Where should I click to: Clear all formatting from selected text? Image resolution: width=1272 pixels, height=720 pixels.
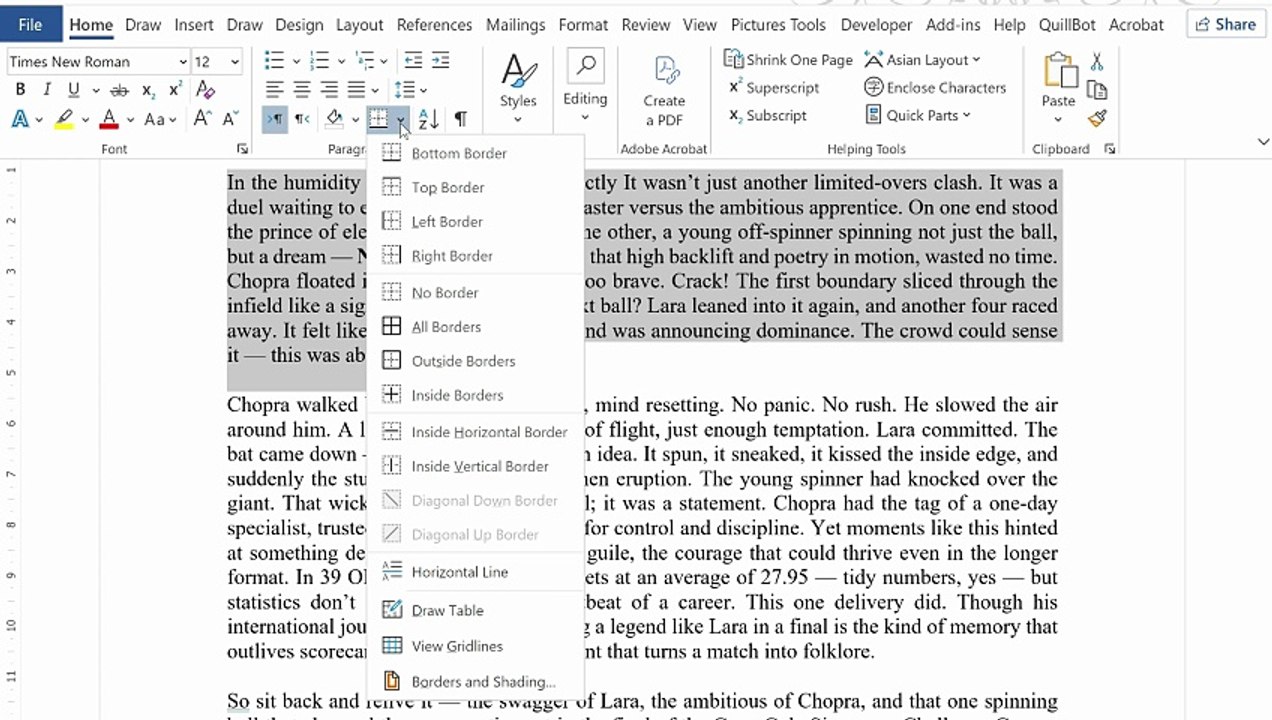205,90
